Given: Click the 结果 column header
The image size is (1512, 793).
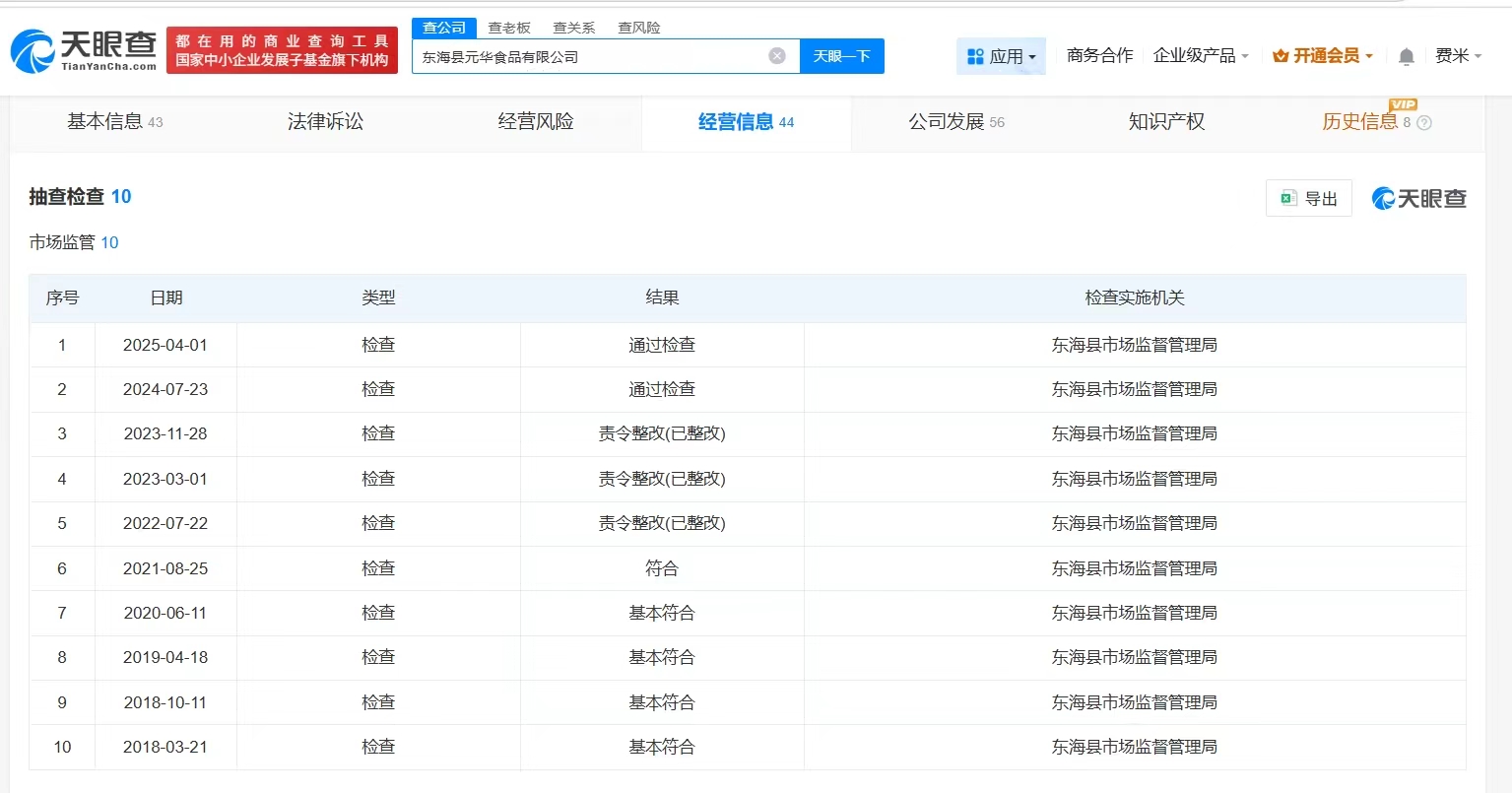Looking at the screenshot, I should click(662, 297).
